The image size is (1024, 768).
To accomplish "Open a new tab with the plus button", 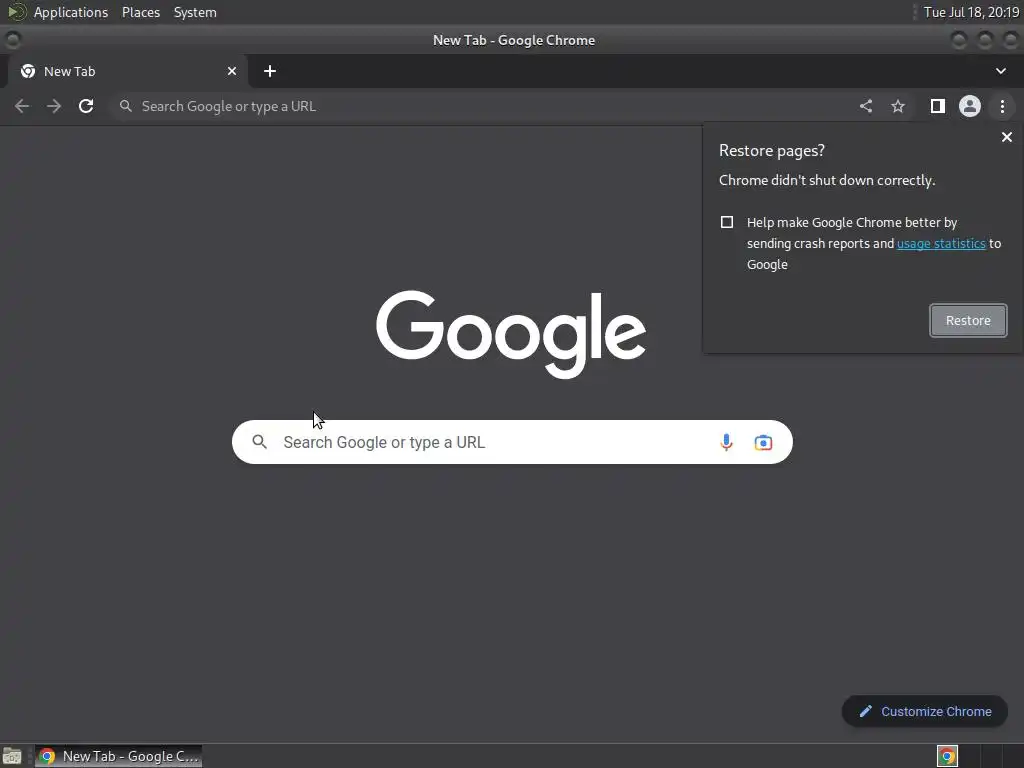I will click(270, 71).
